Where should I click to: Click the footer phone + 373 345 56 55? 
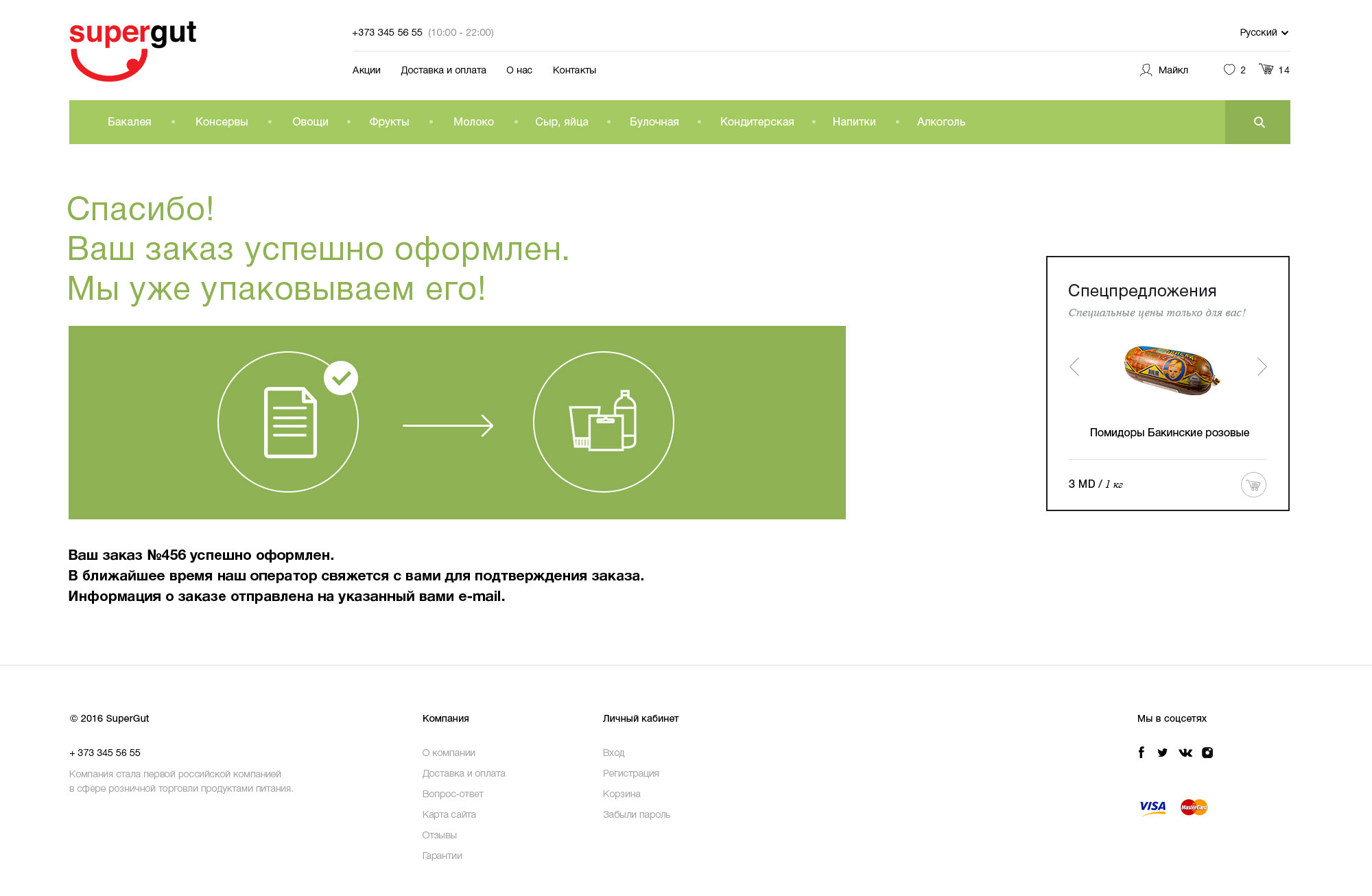click(x=105, y=753)
